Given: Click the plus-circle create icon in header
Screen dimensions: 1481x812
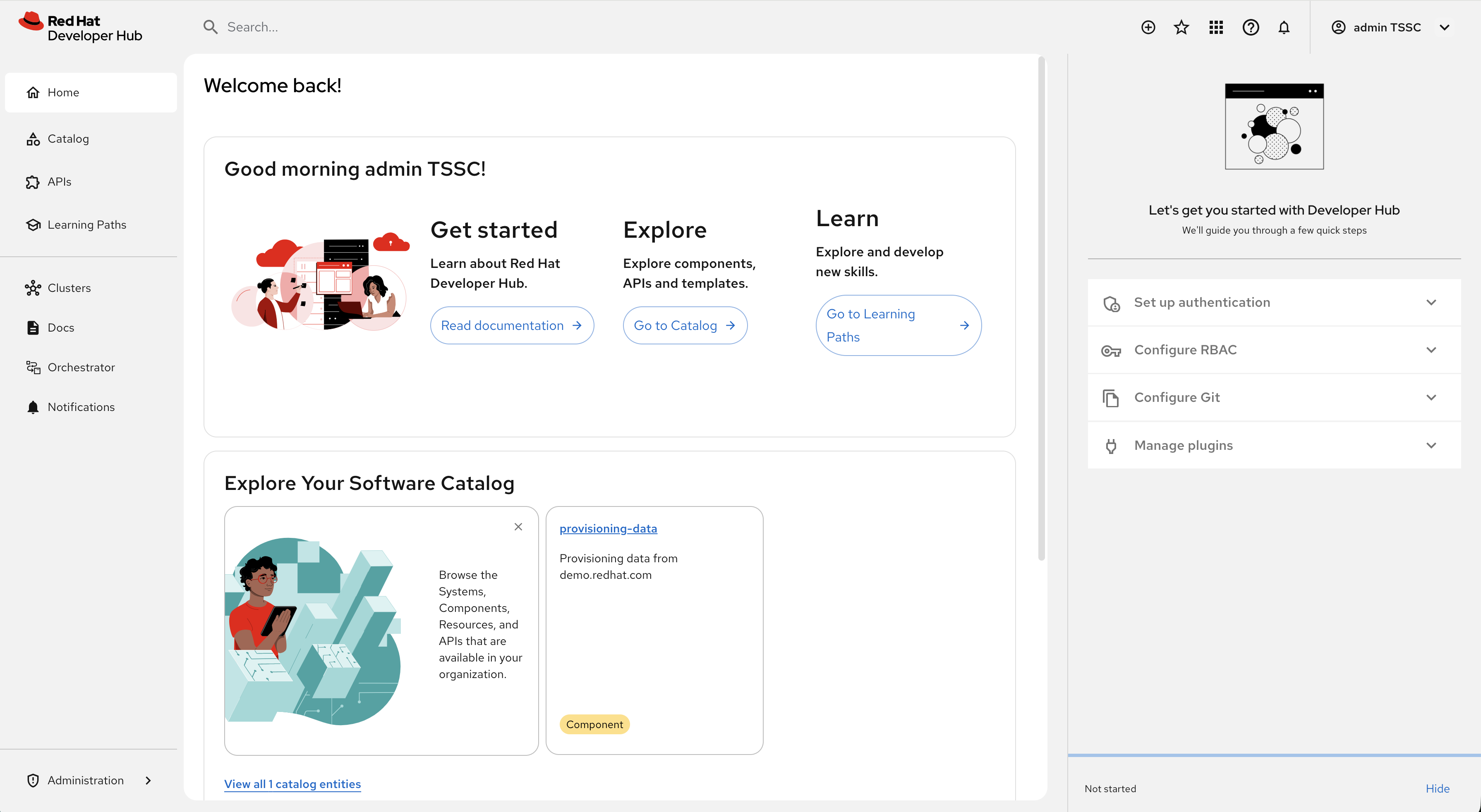Looking at the screenshot, I should (x=1148, y=27).
